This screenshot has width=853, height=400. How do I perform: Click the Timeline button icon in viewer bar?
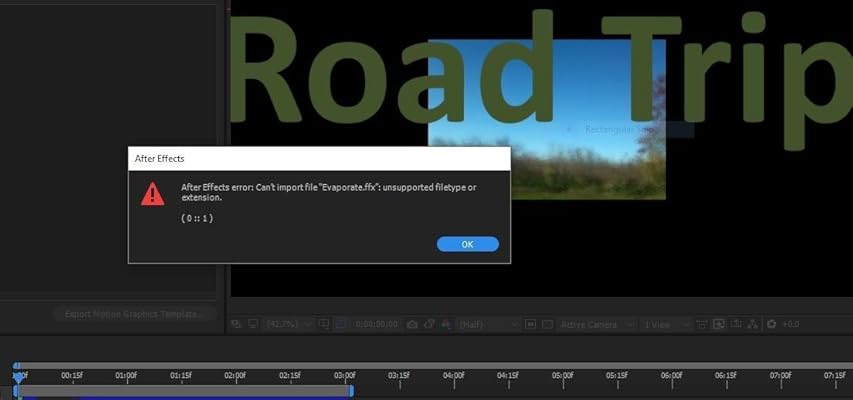point(735,324)
